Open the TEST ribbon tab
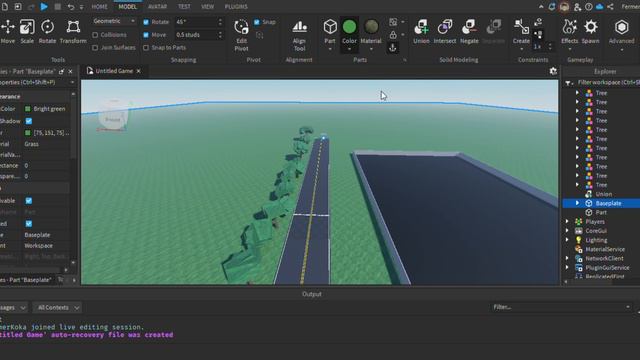The height and width of the screenshot is (360, 640). (184, 7)
